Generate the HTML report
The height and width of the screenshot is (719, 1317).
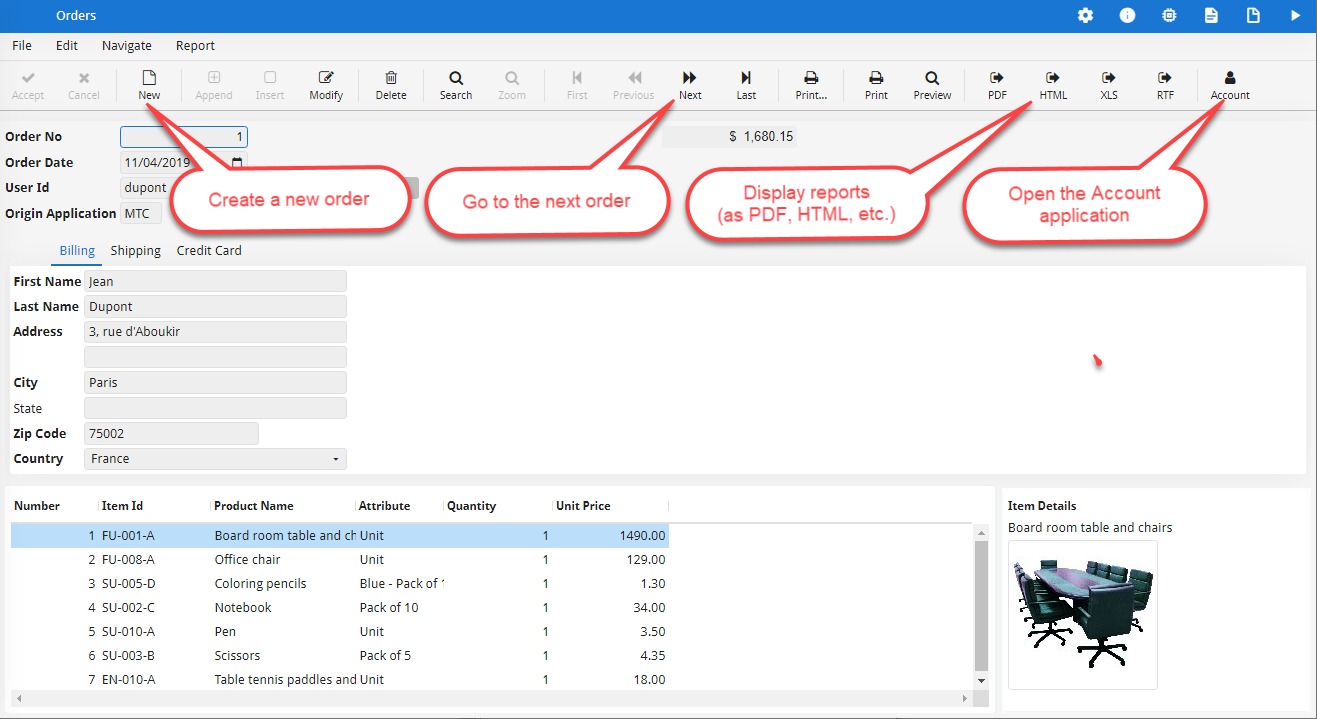pyautogui.click(x=1052, y=85)
